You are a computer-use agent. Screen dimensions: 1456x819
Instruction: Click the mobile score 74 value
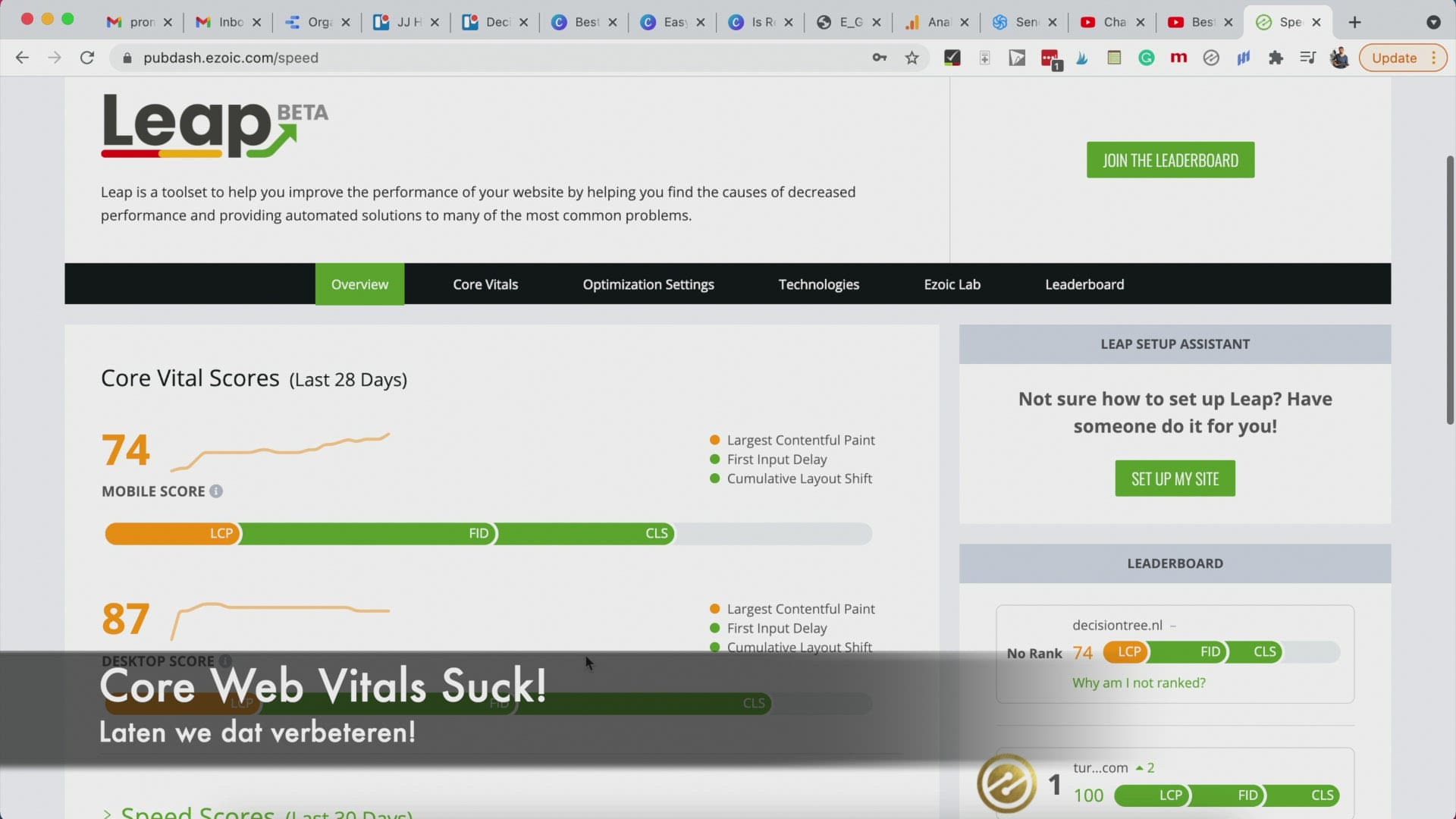(126, 450)
